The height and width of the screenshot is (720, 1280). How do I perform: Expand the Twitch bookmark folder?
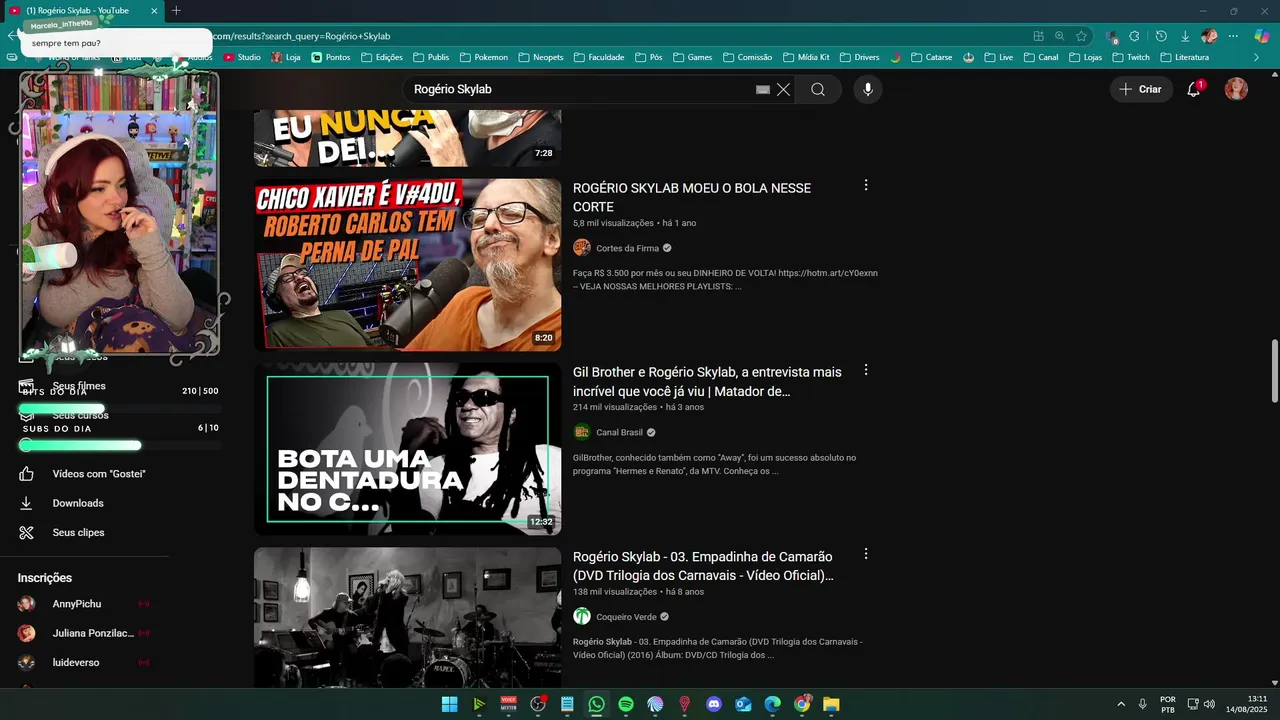[1131, 57]
